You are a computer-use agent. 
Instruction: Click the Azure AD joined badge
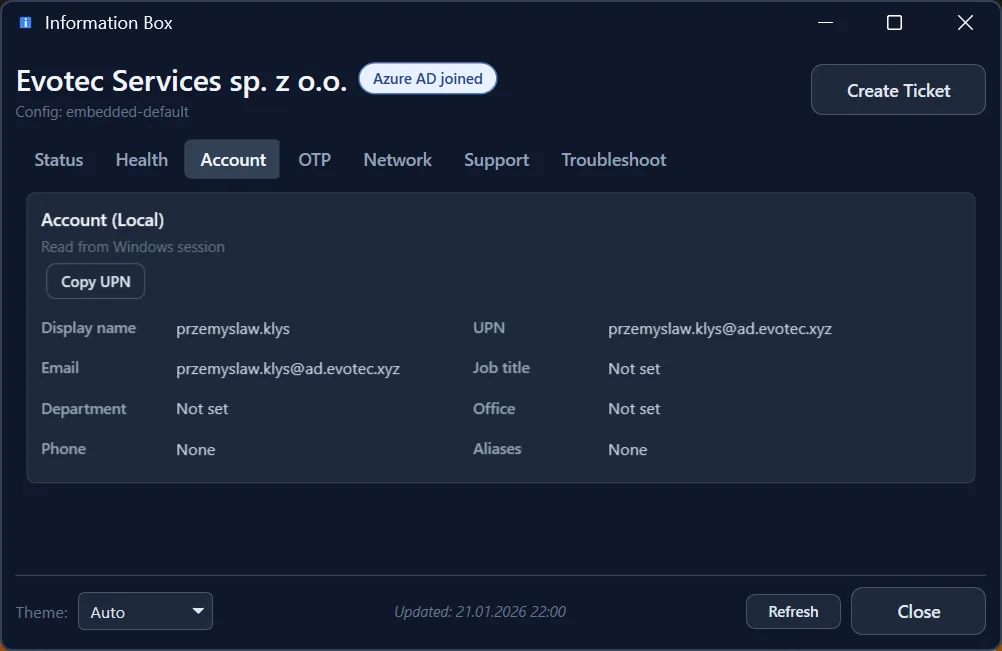428,79
